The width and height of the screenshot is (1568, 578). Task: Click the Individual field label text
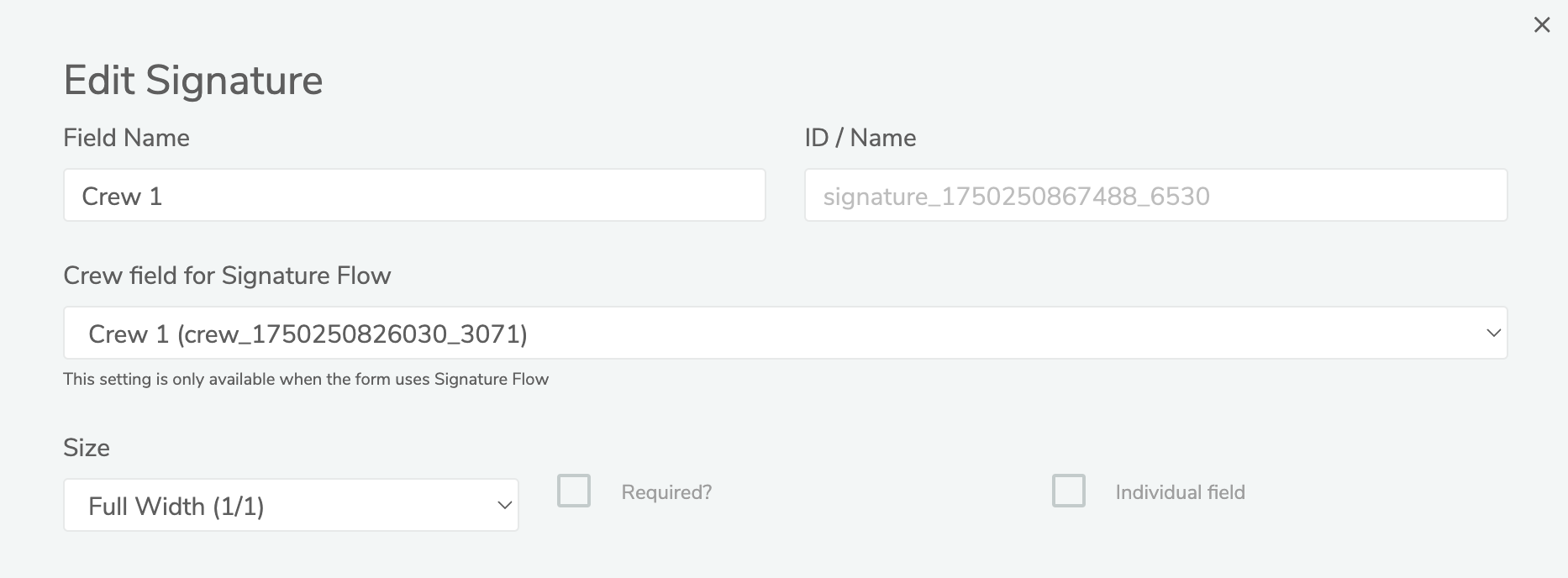pos(1180,492)
